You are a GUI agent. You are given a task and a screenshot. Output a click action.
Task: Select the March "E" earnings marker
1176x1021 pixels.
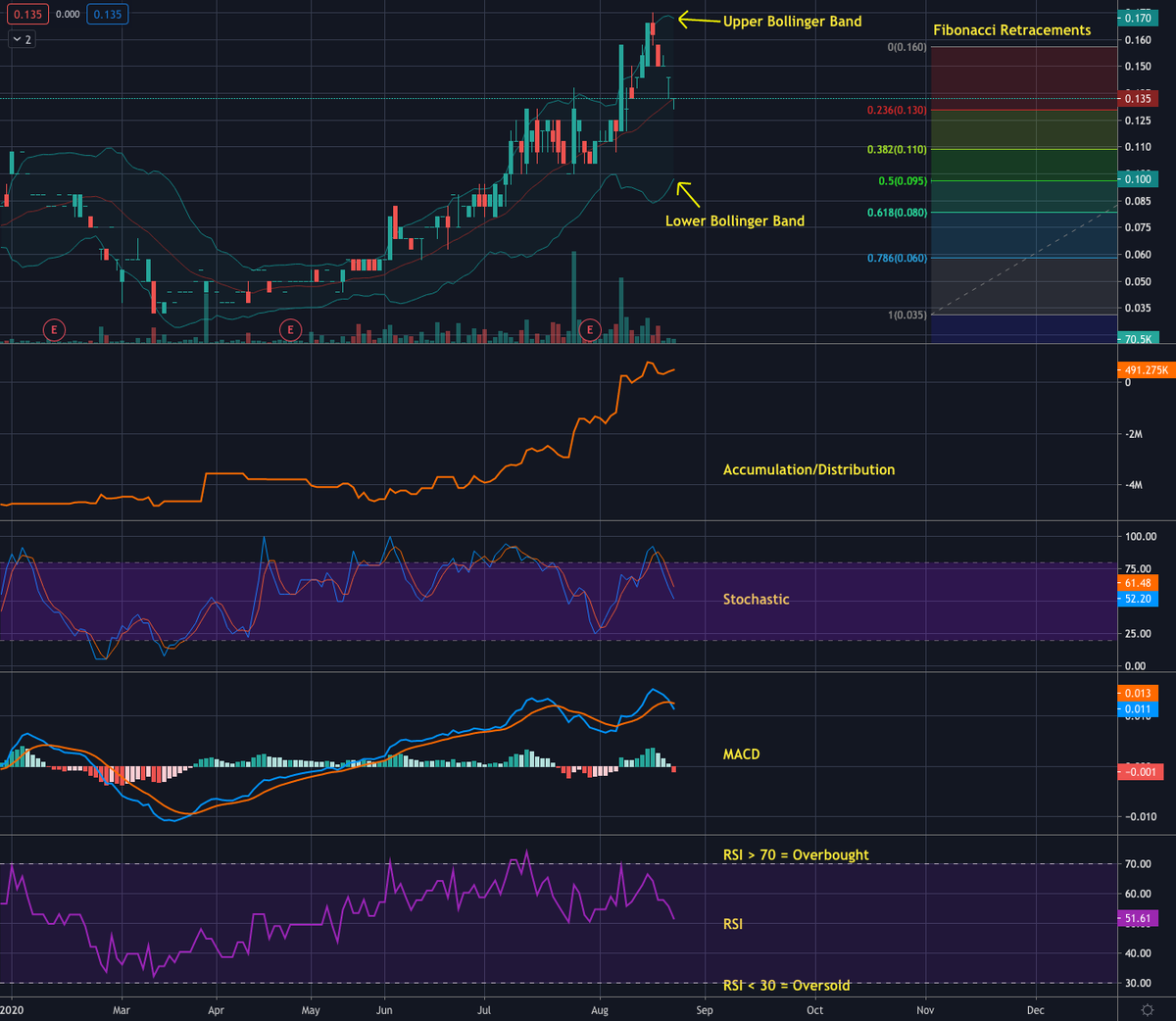click(54, 330)
